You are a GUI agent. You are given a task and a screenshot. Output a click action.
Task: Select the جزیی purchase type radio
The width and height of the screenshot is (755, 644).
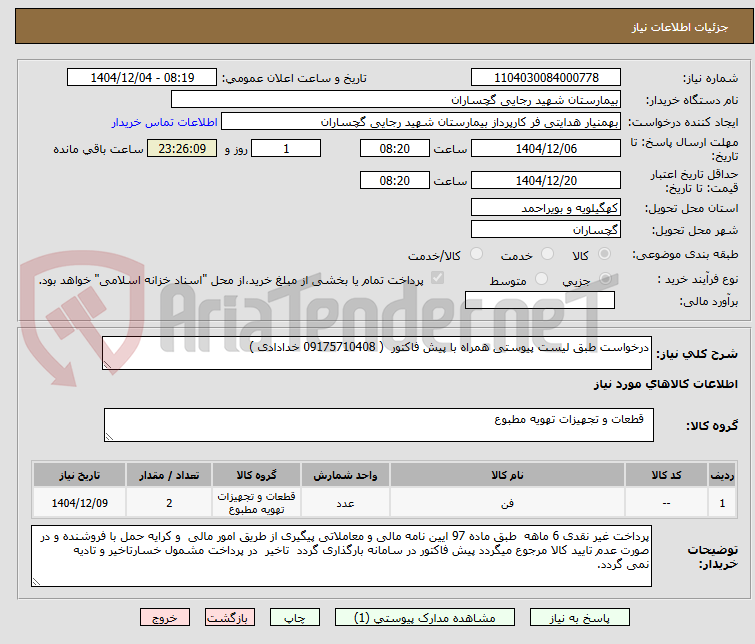pos(605,278)
